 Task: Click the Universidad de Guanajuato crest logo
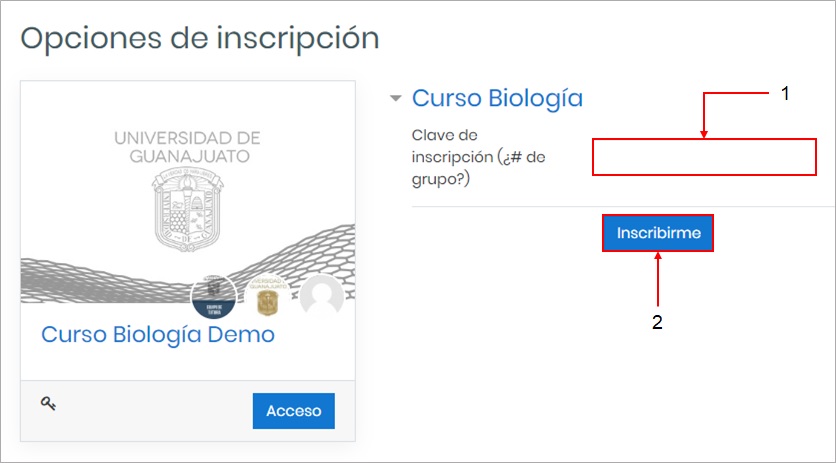[x=188, y=209]
